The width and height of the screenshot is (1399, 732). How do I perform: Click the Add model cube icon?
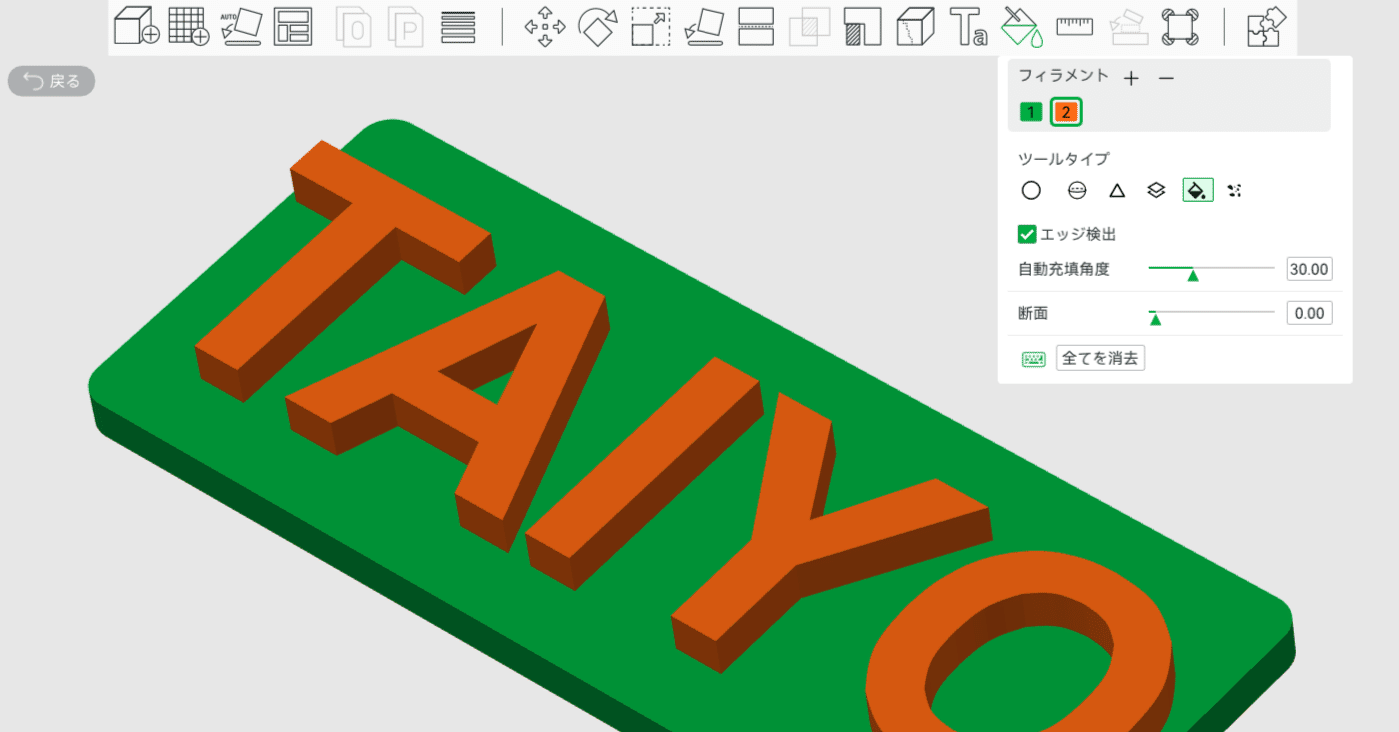[x=136, y=26]
